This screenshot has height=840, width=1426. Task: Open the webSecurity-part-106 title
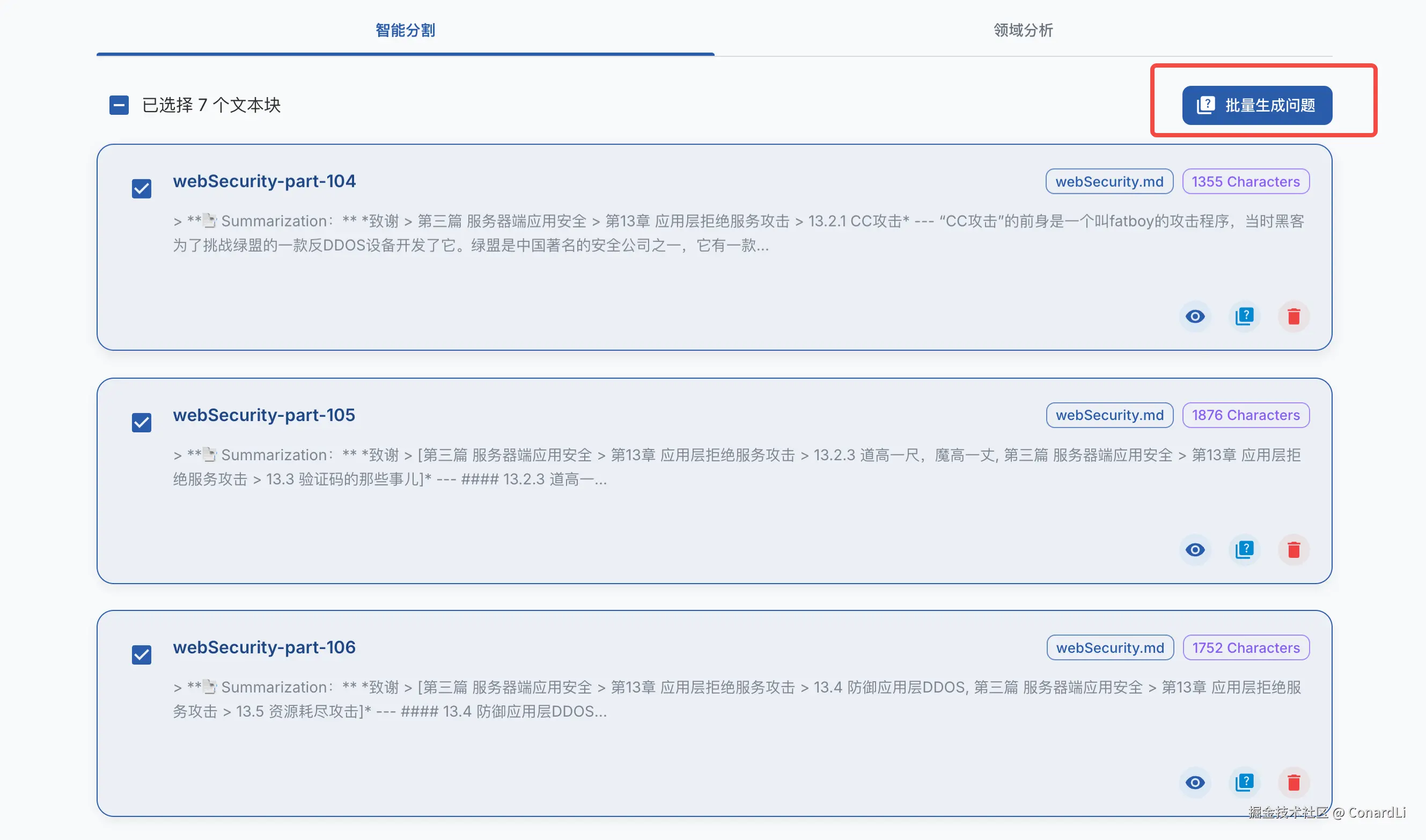[264, 647]
